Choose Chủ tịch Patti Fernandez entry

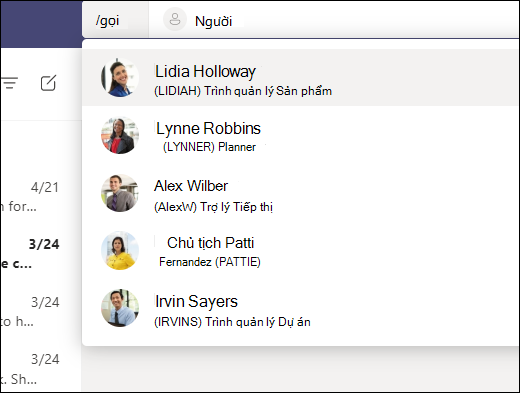click(300, 250)
